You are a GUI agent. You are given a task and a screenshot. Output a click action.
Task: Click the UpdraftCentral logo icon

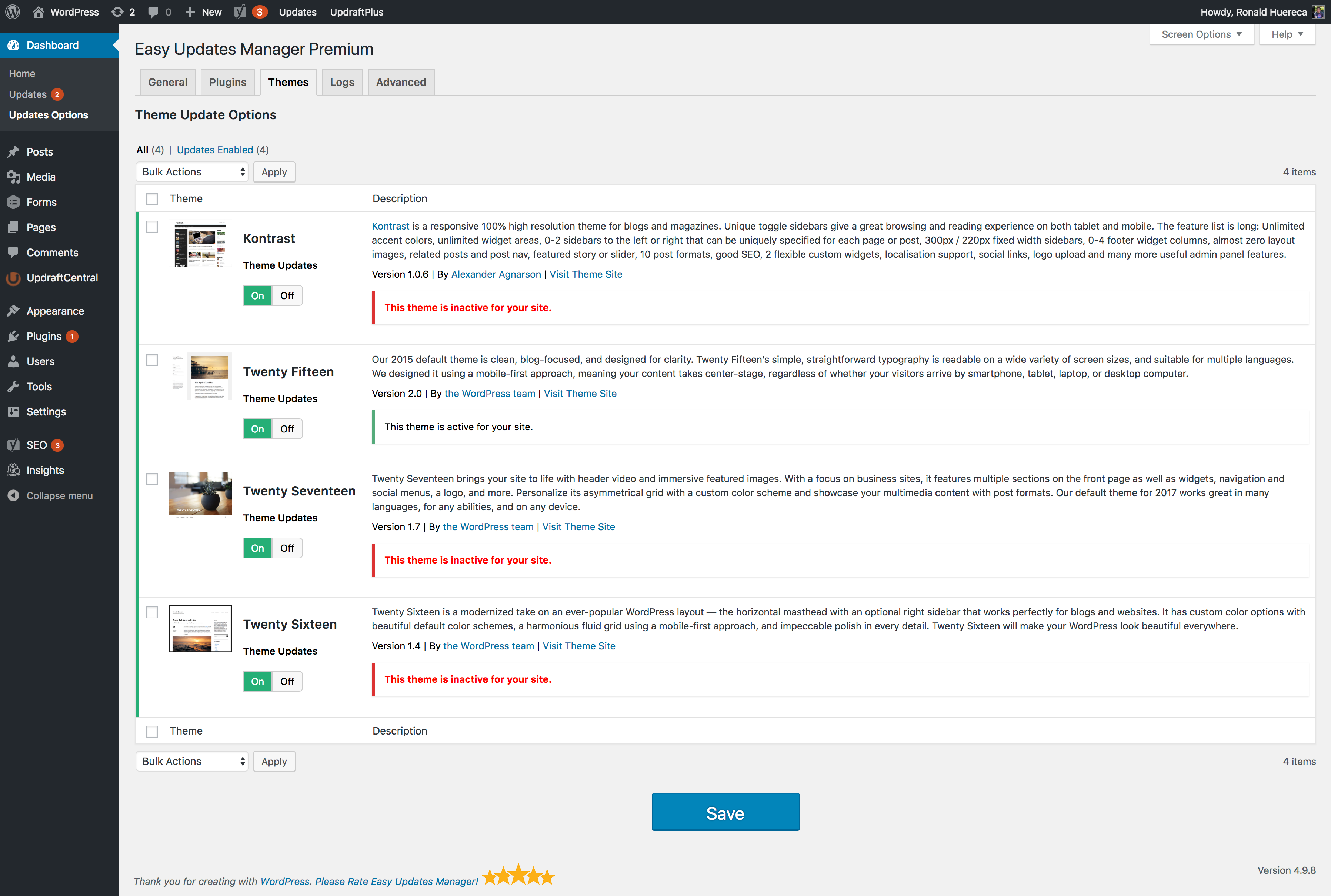tap(14, 278)
